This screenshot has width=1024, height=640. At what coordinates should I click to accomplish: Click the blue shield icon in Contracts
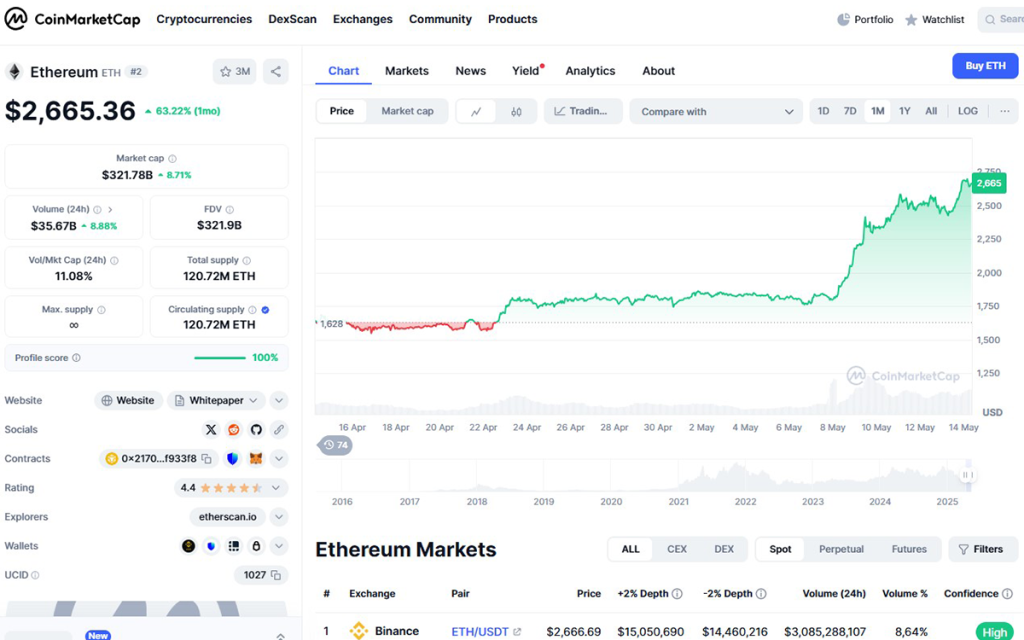coord(232,459)
